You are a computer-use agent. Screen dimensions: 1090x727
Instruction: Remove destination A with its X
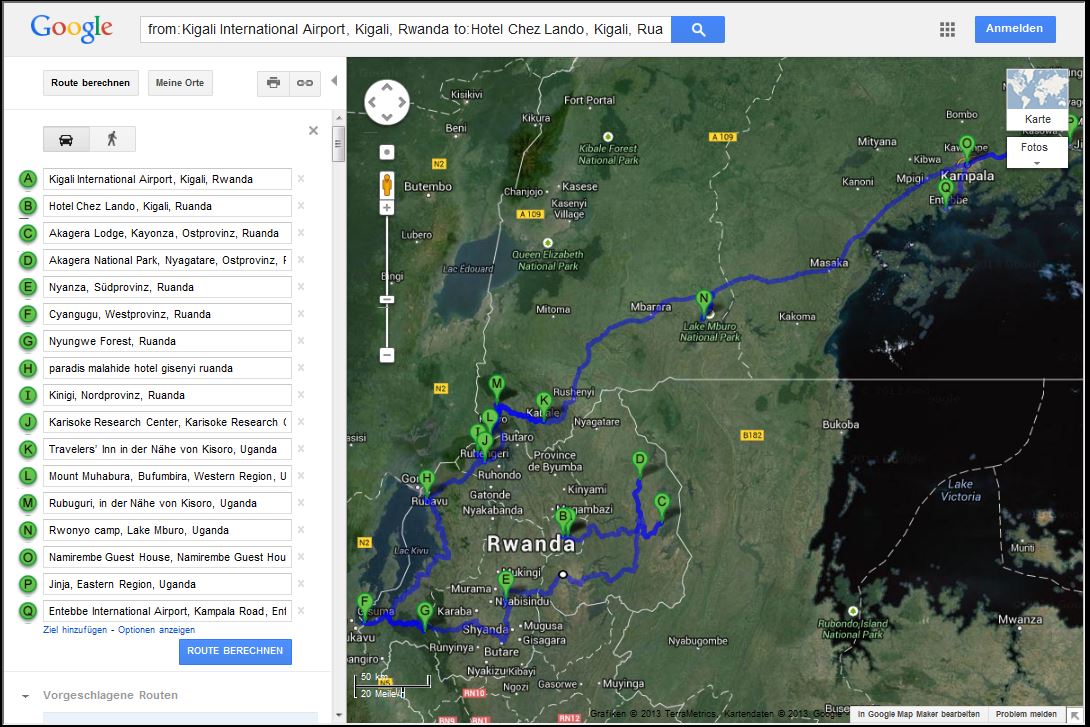coord(301,179)
